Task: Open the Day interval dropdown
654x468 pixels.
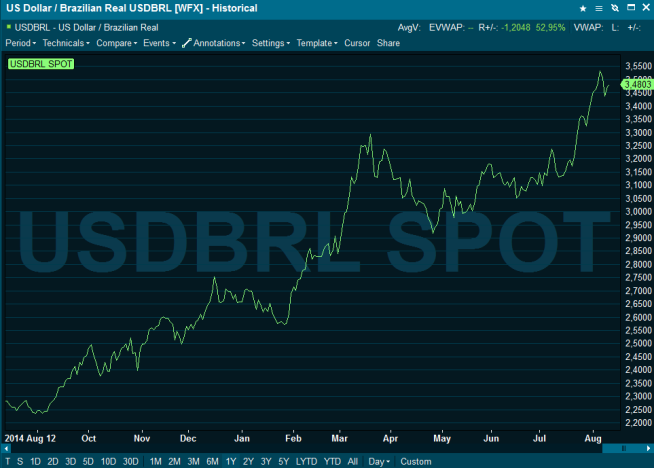Action: click(x=379, y=461)
